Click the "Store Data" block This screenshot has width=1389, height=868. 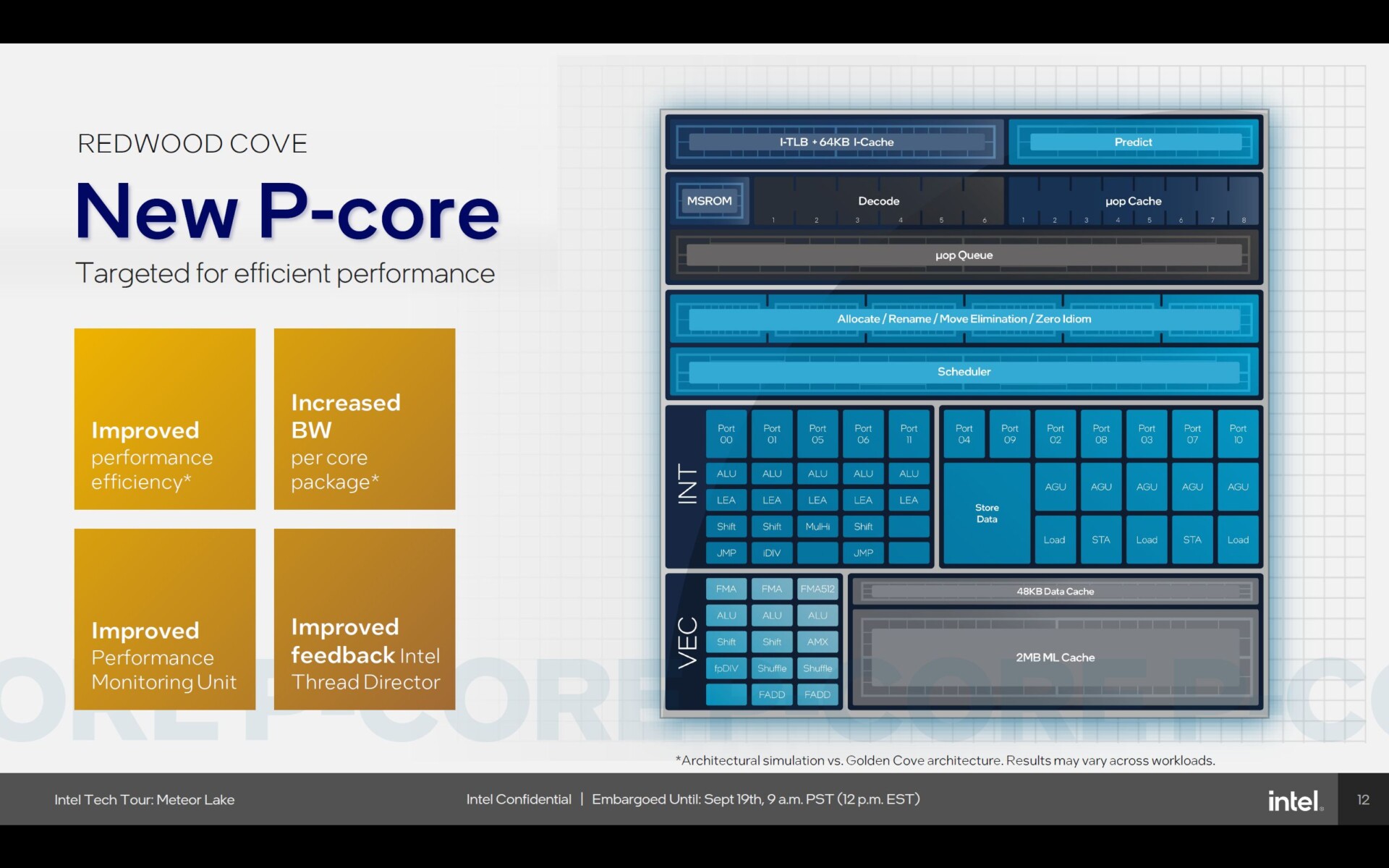pos(987,513)
